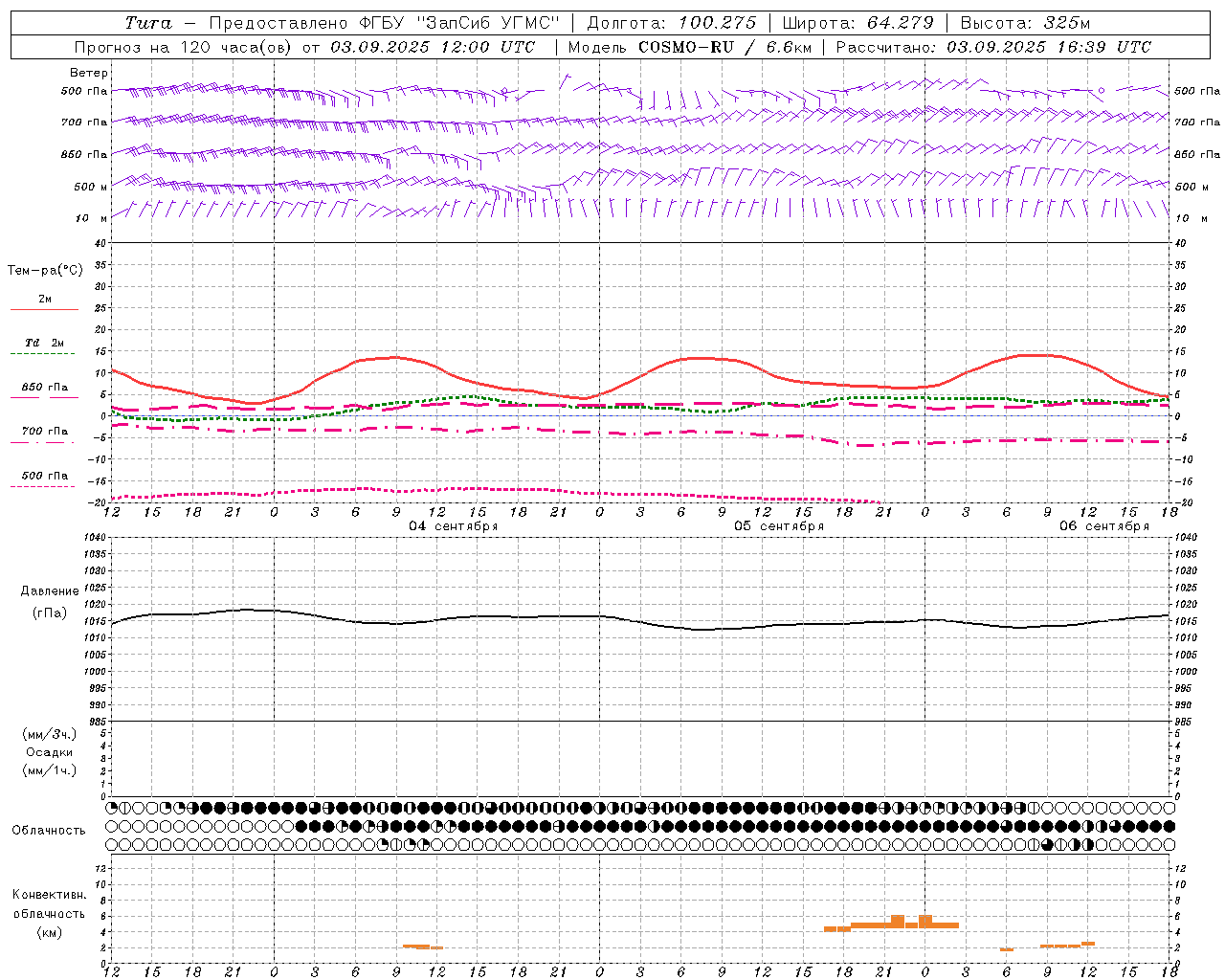
Task: Click the 'Ветер' wind section label
Action: 89,73
